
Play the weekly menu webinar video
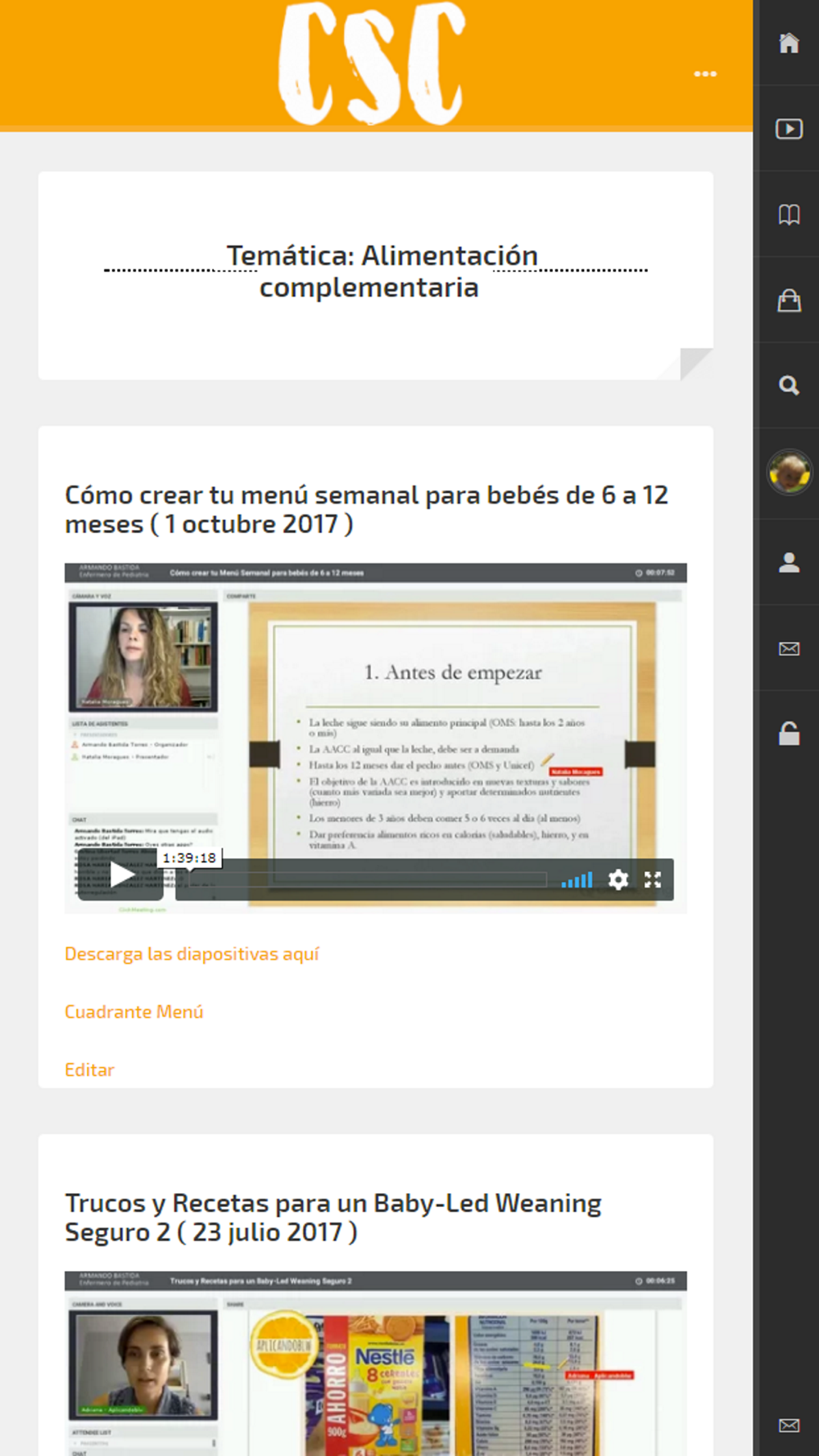[123, 875]
